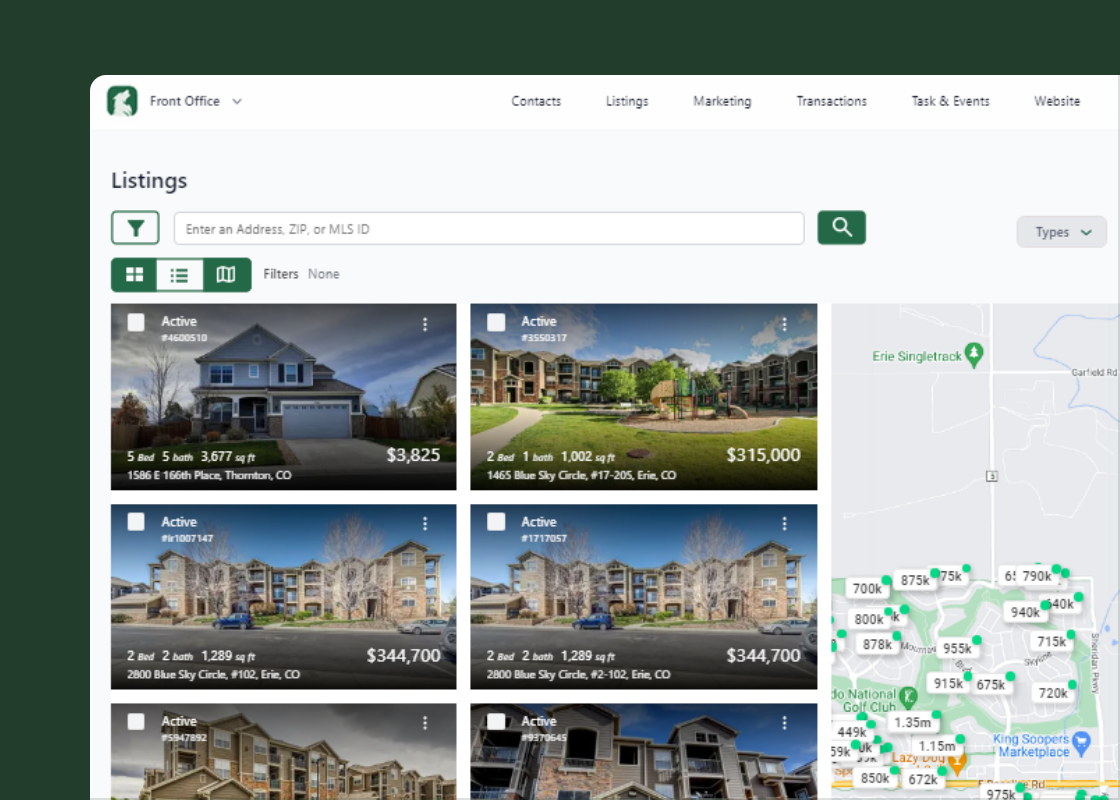Select the 700k map price marker
This screenshot has width=1120, height=800.
coord(867,589)
